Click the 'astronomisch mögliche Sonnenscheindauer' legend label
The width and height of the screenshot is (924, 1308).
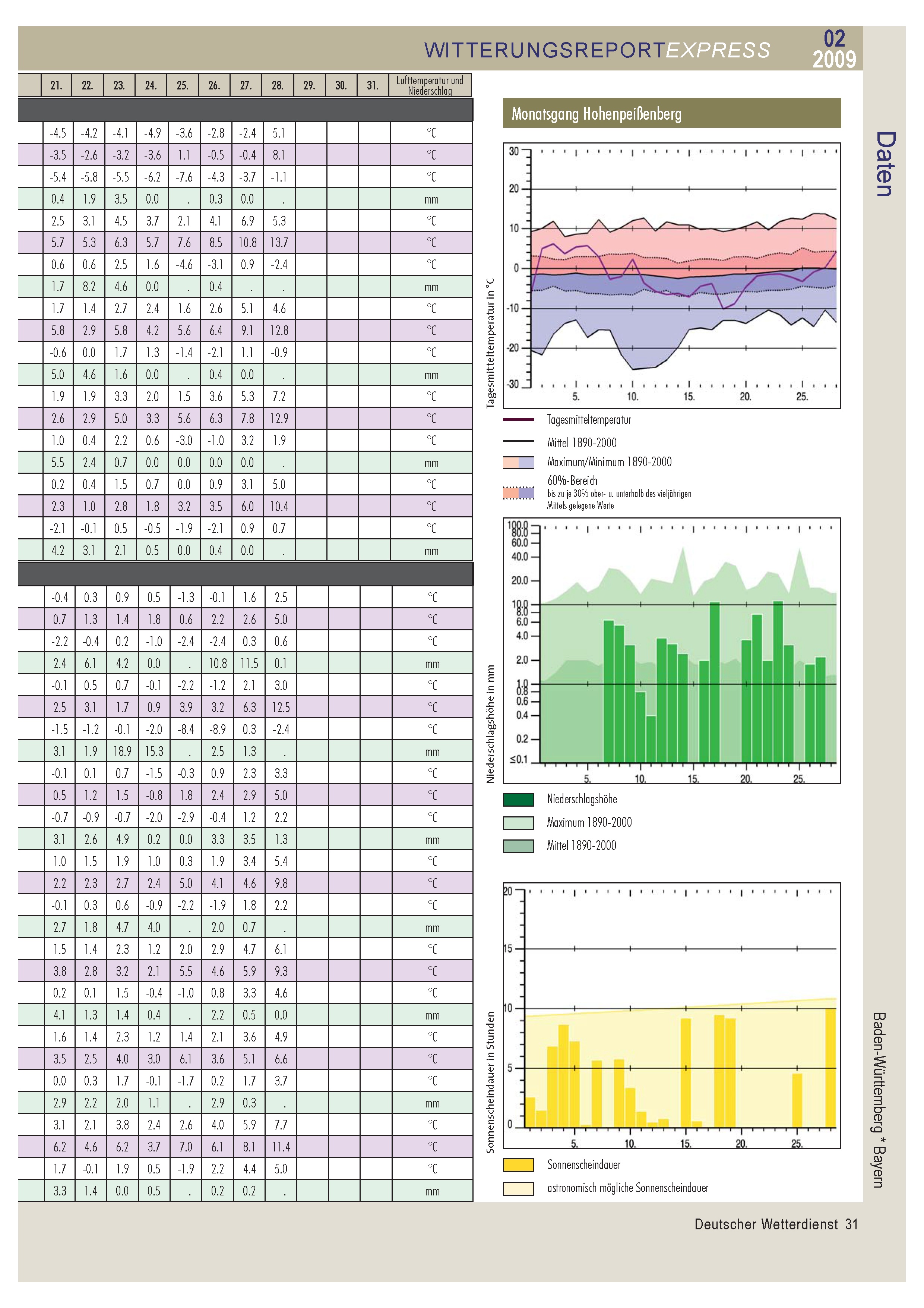pyautogui.click(x=628, y=1188)
